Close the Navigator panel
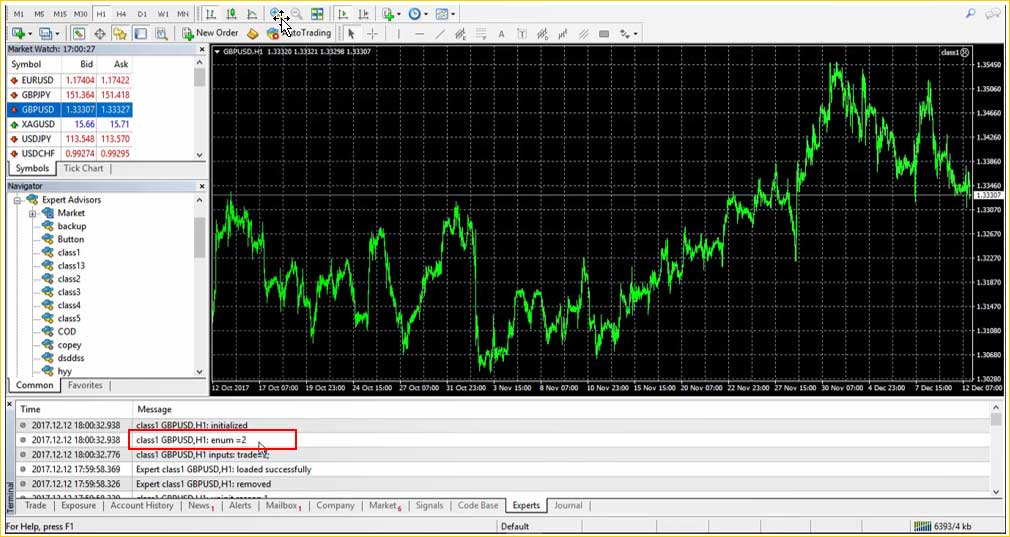Screen dimensions: 1010x537 tap(202, 186)
